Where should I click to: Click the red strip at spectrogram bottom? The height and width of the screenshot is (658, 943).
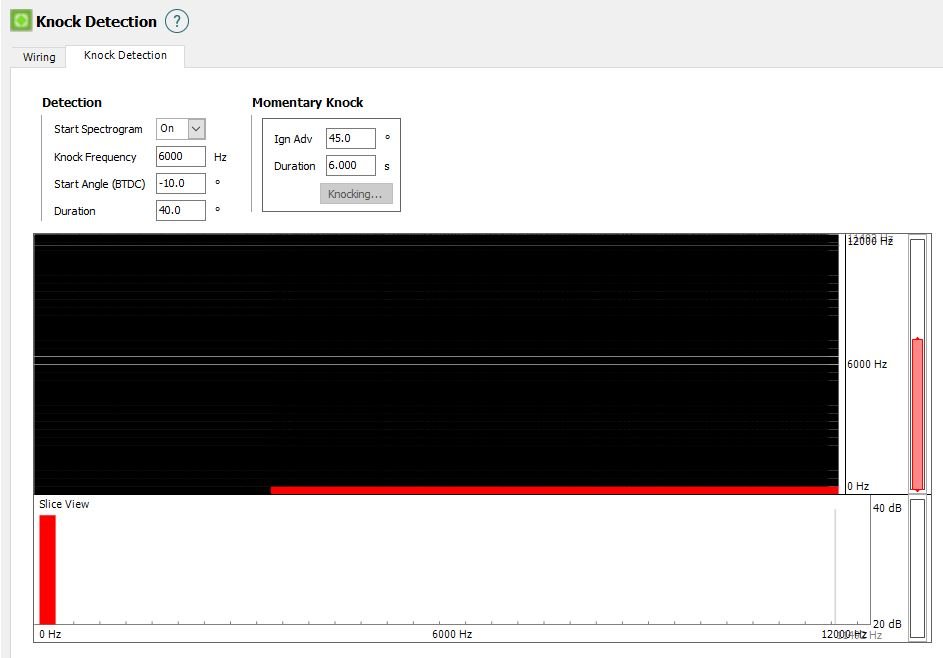(554, 490)
